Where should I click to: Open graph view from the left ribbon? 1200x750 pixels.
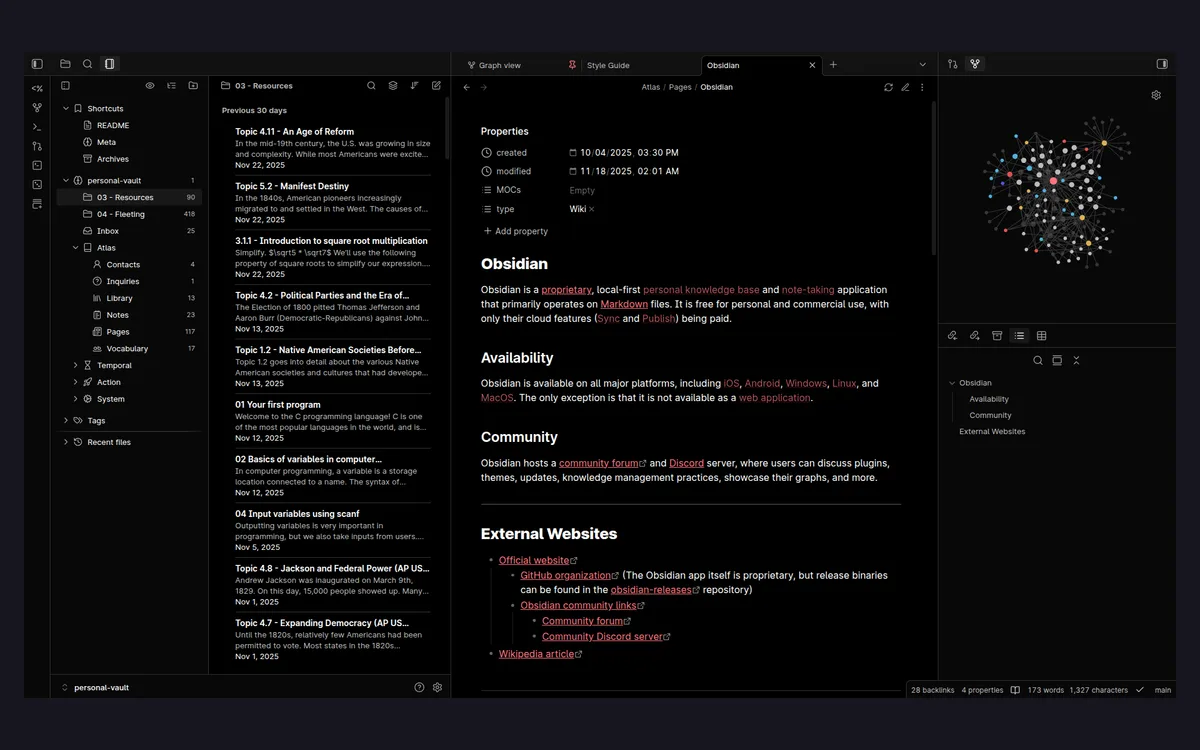pyautogui.click(x=37, y=107)
